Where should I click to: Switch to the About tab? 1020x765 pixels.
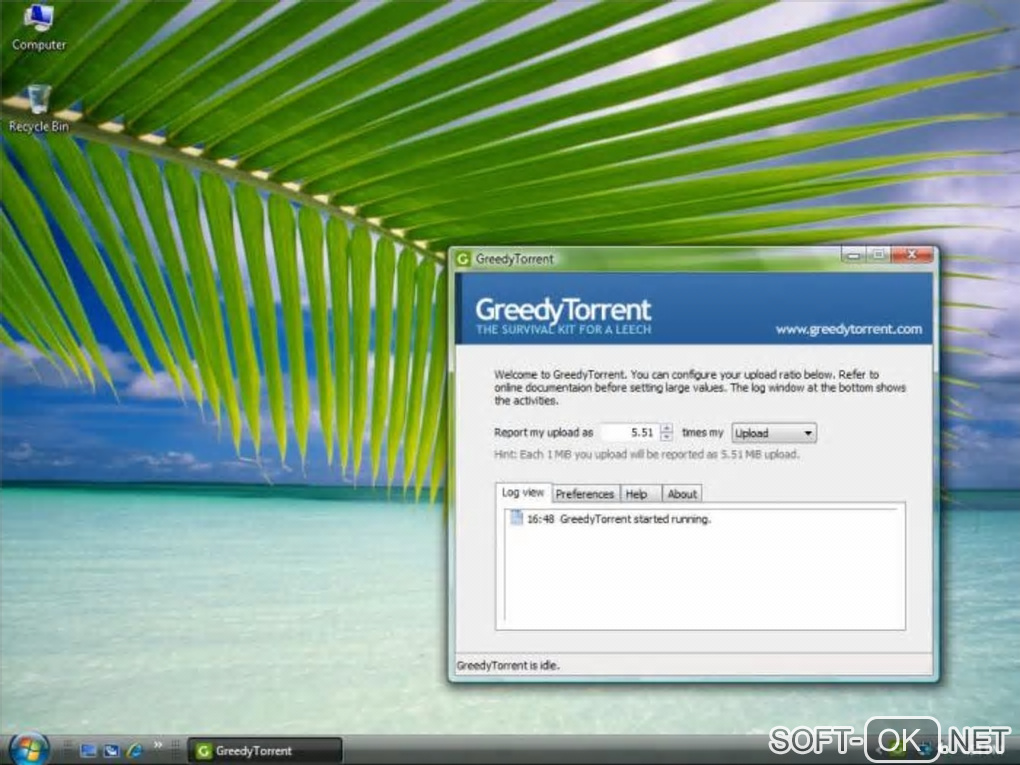click(x=682, y=494)
